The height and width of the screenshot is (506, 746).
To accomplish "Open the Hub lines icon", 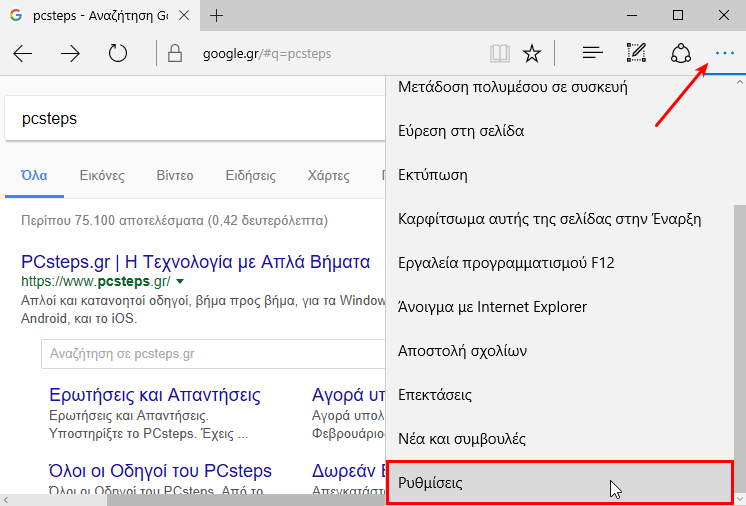I will (x=592, y=53).
